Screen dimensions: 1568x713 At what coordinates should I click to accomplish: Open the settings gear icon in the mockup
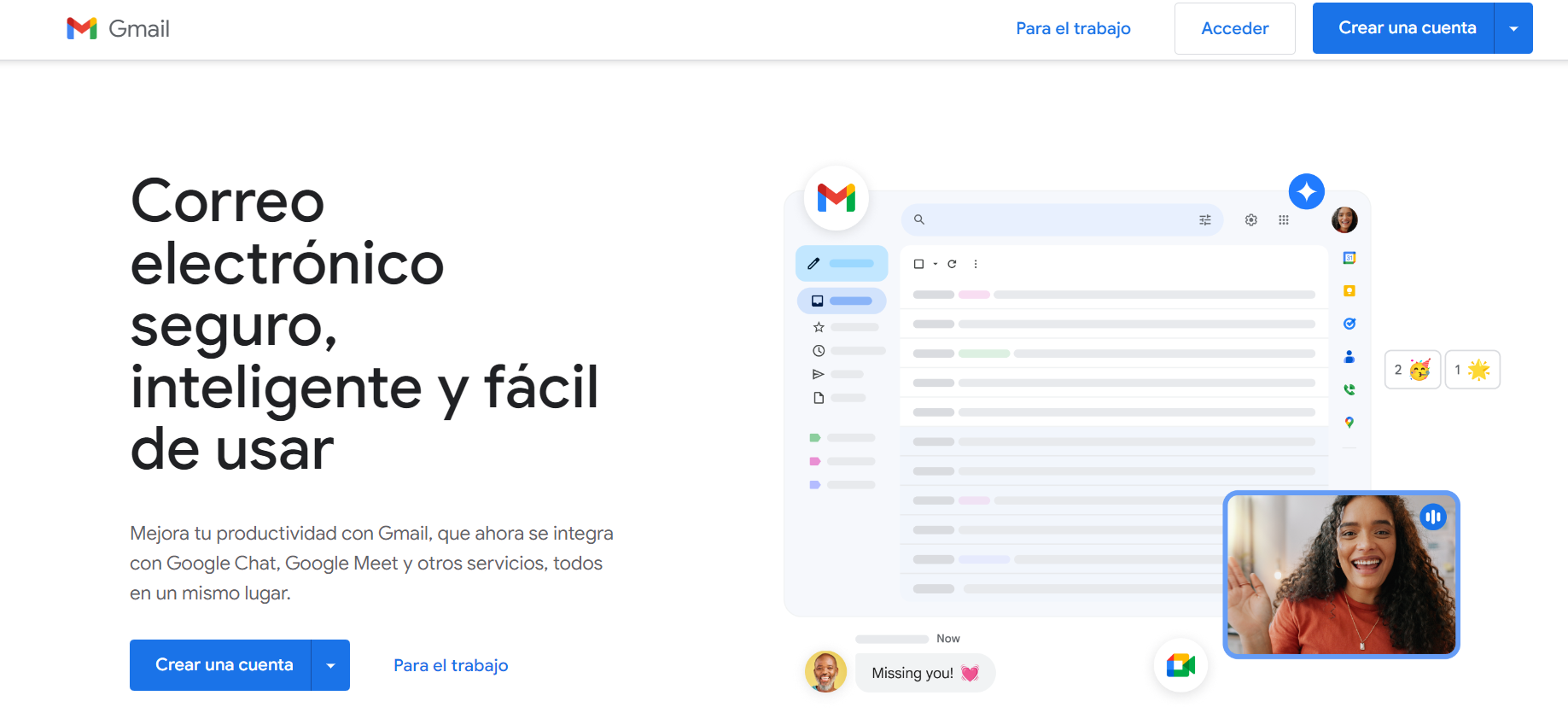(x=1250, y=219)
